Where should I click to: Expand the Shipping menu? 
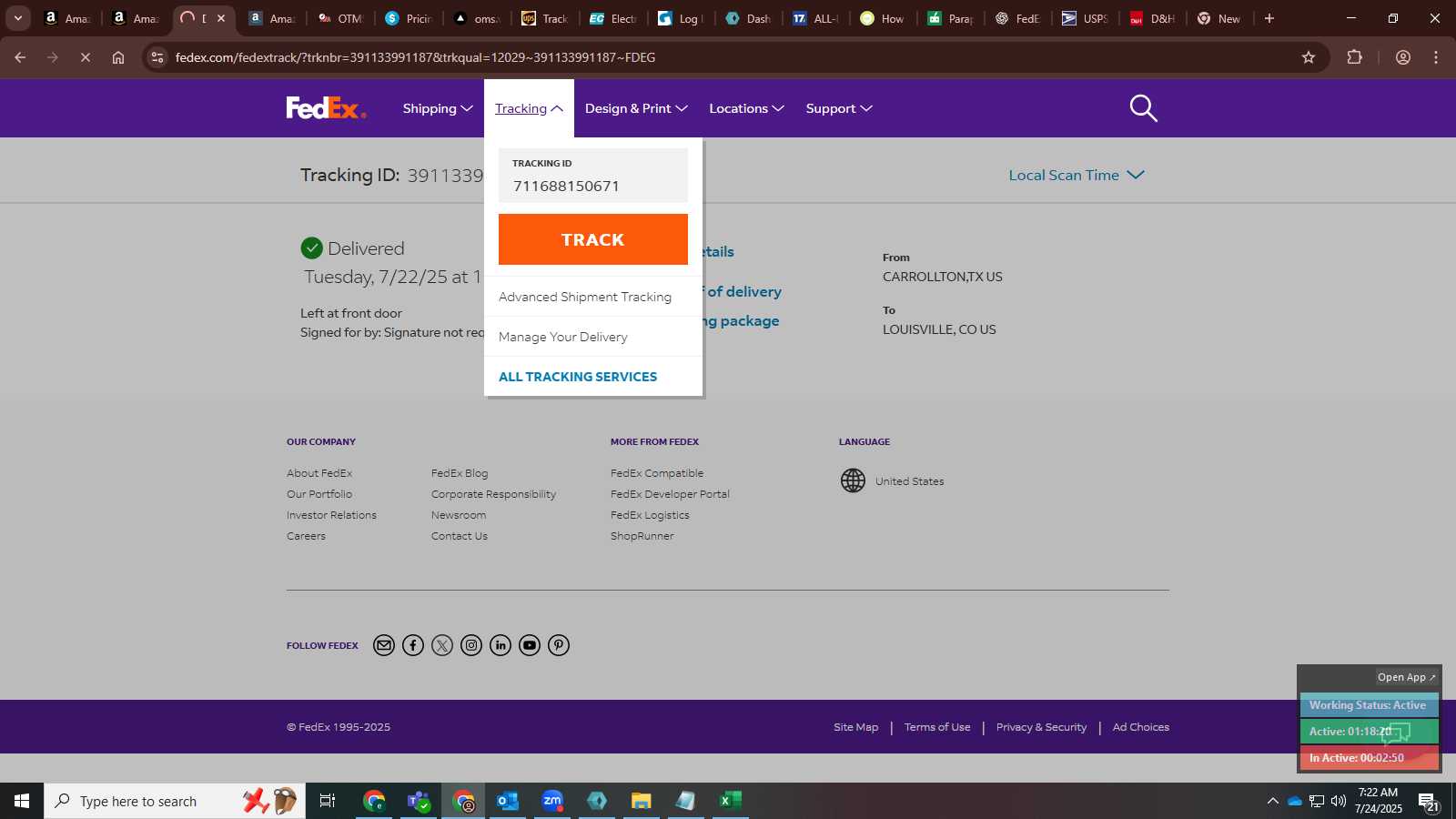(x=438, y=108)
